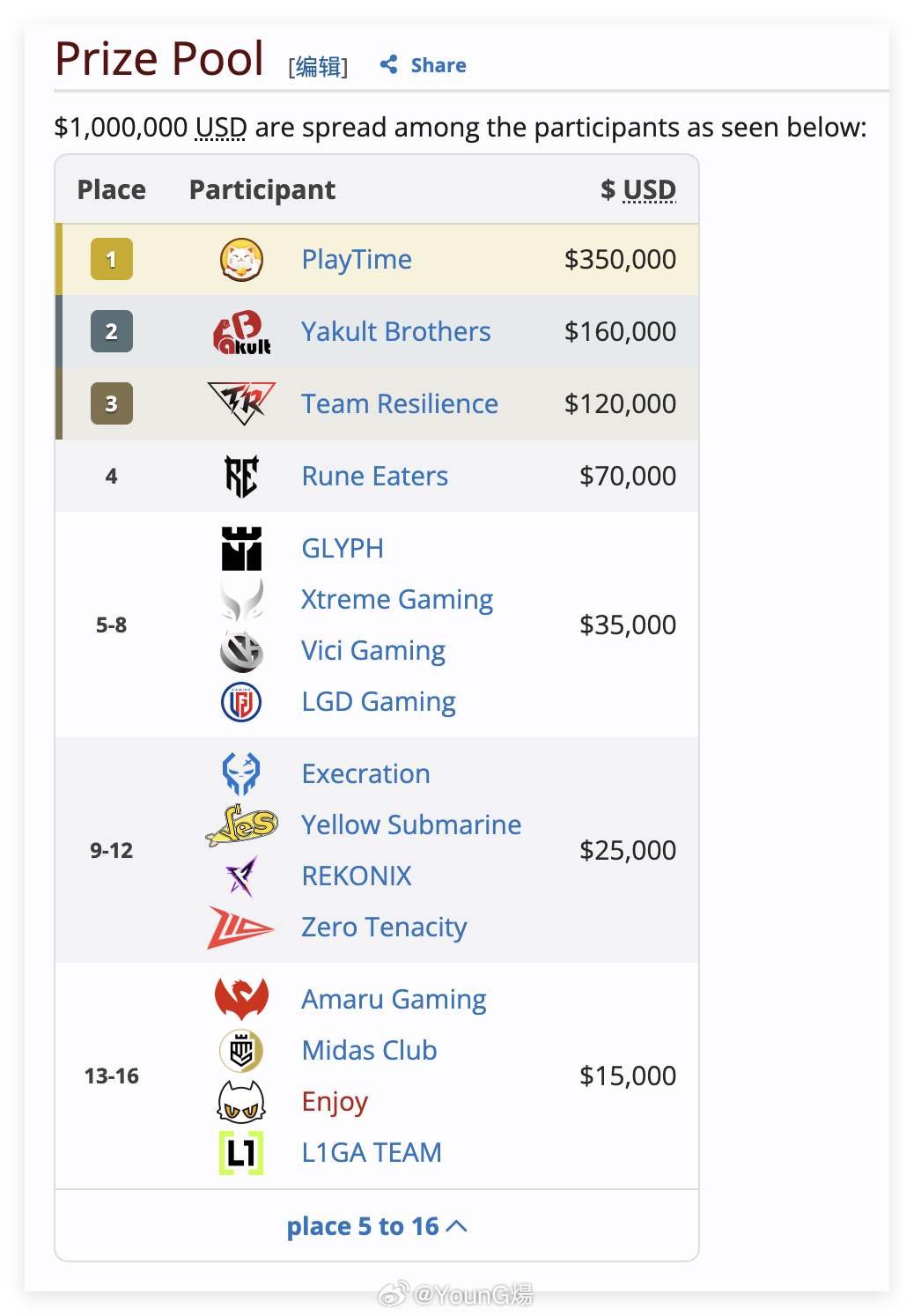Collapse the place 5 to 16 rows
914x1316 pixels.
pos(376,1226)
